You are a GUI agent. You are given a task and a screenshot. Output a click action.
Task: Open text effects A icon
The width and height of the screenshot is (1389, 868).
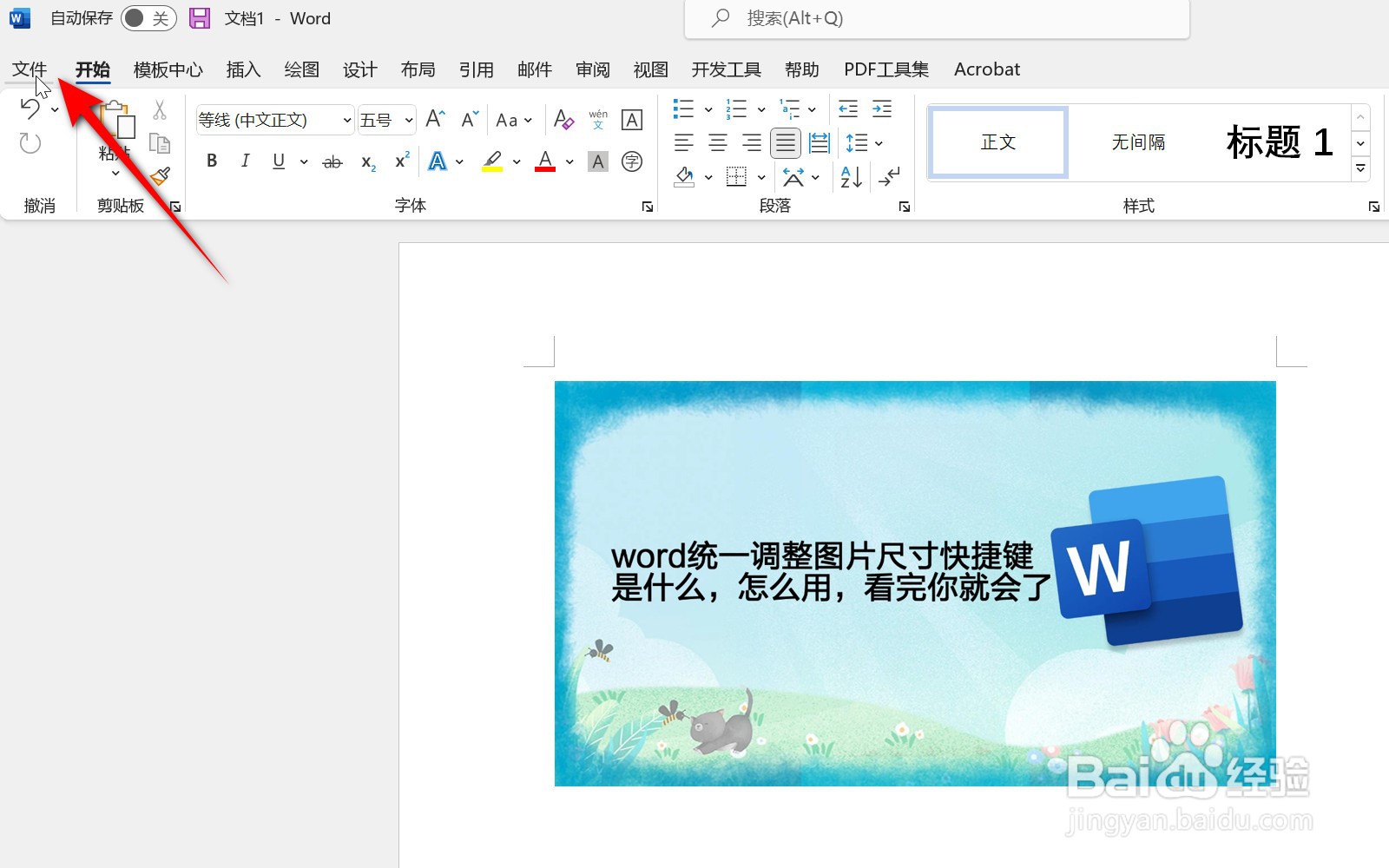[x=438, y=161]
